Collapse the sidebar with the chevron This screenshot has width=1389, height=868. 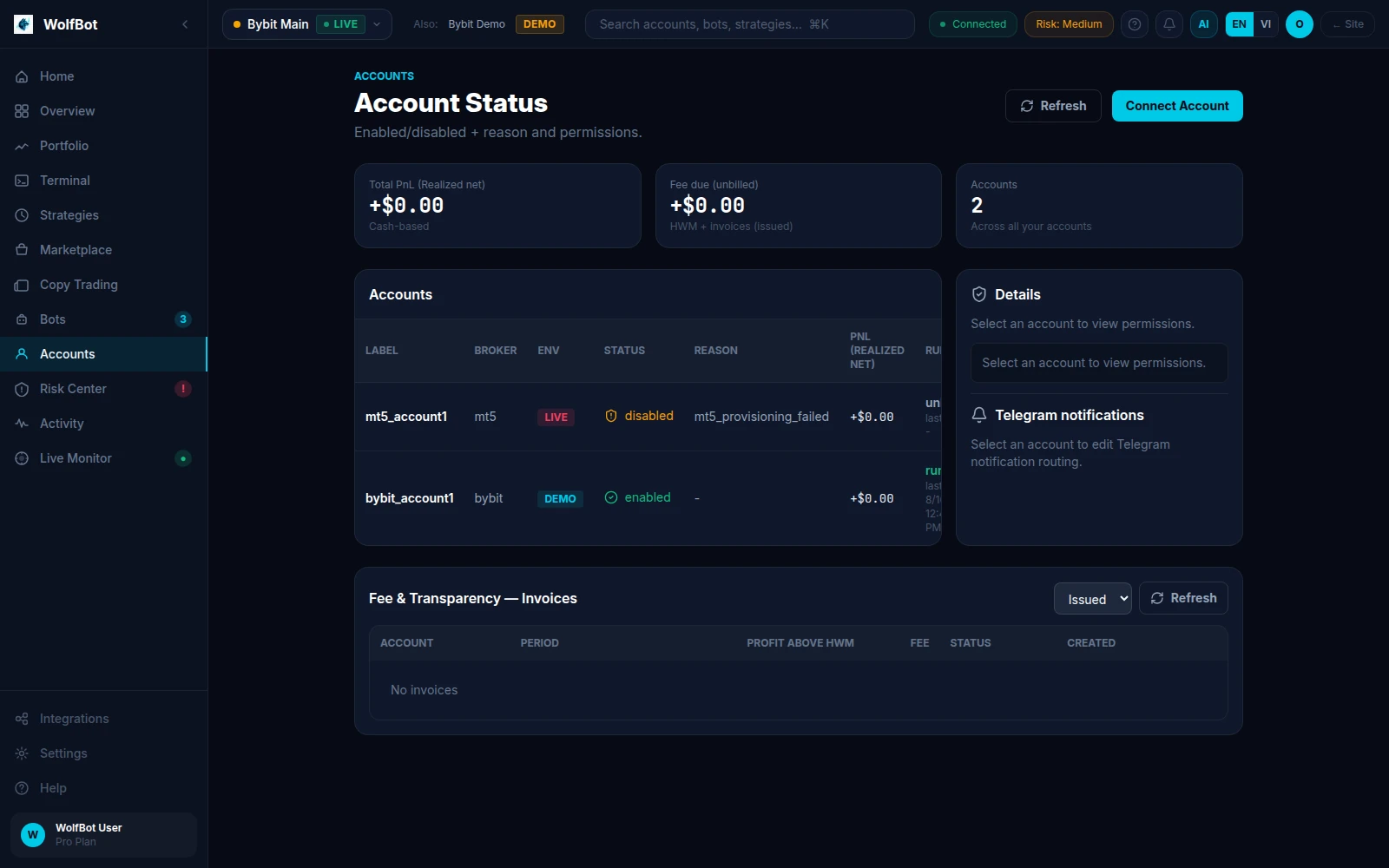coord(185,24)
